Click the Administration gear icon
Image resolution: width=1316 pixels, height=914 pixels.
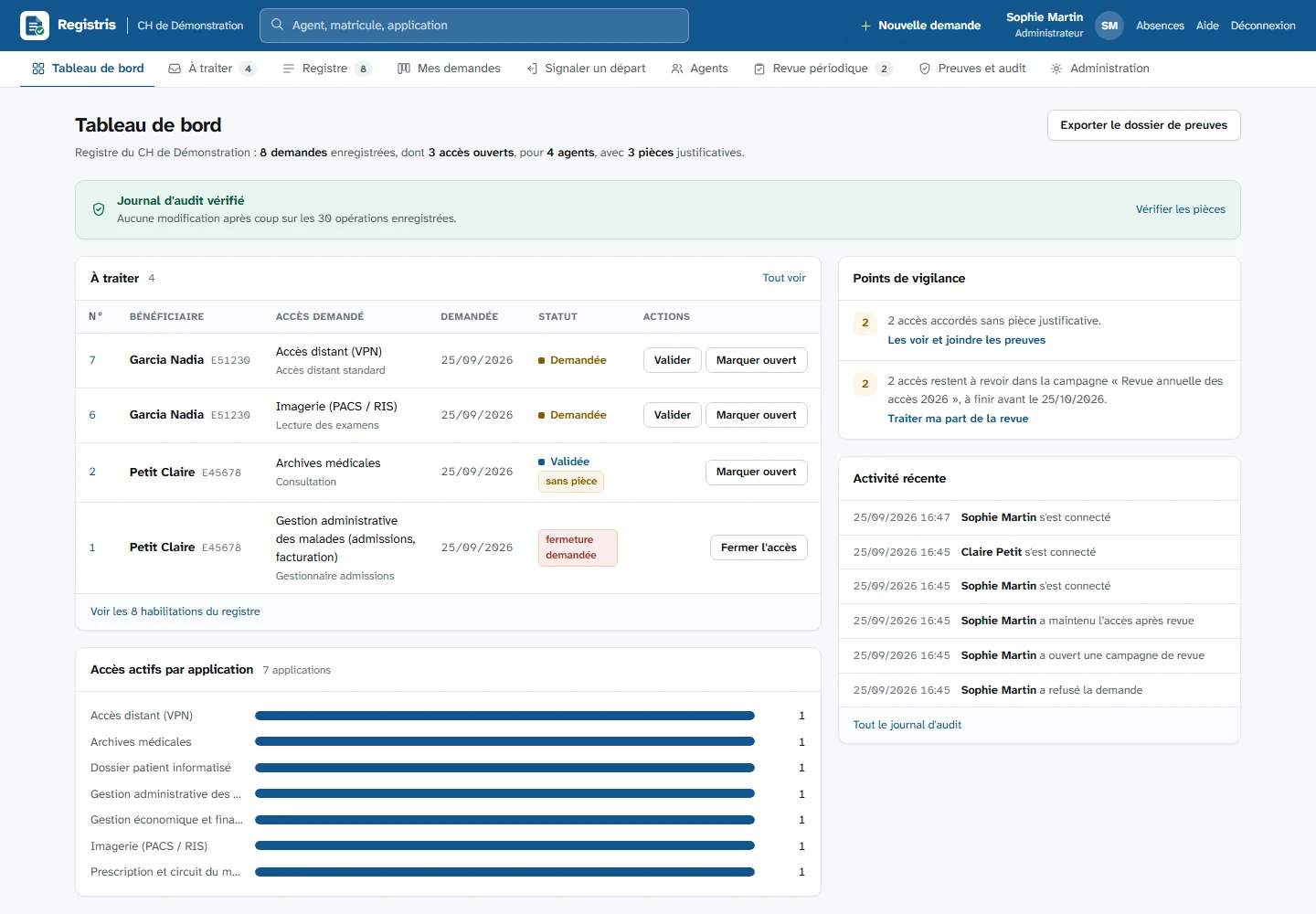click(1056, 69)
